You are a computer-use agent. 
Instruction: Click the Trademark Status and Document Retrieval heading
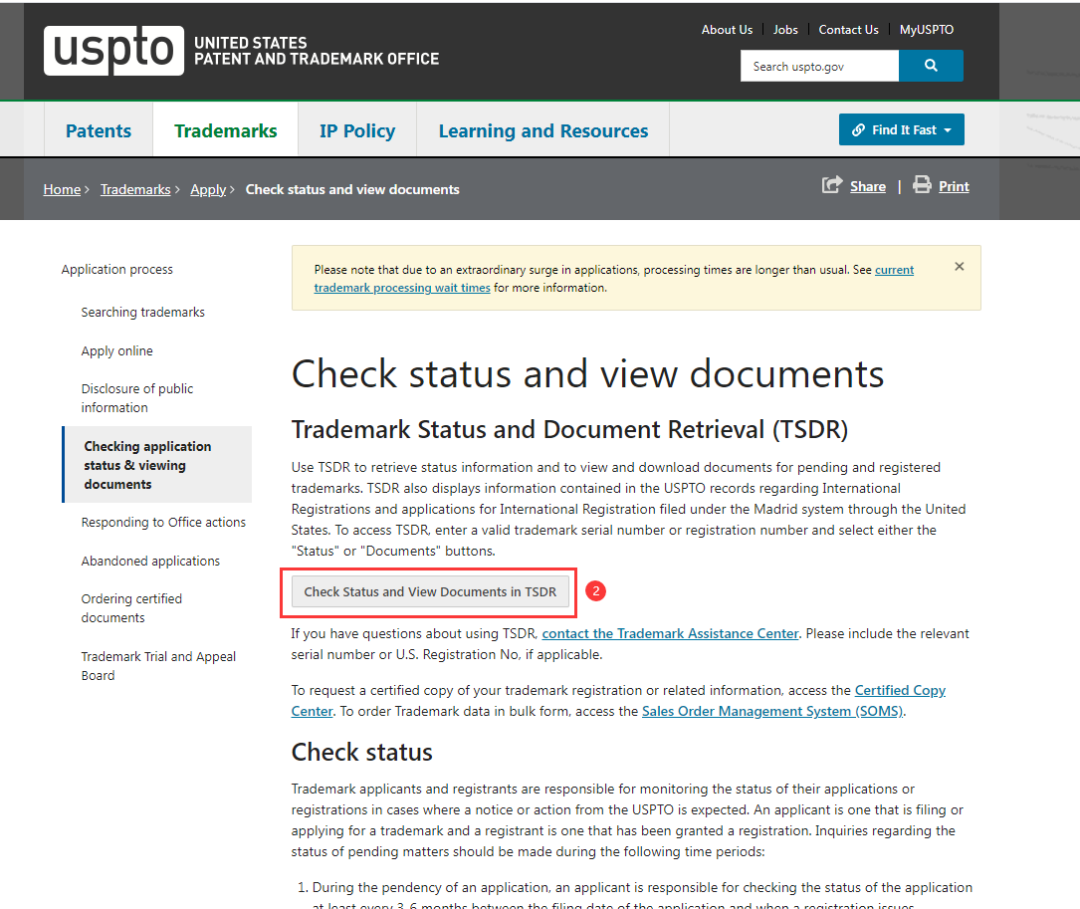(570, 430)
